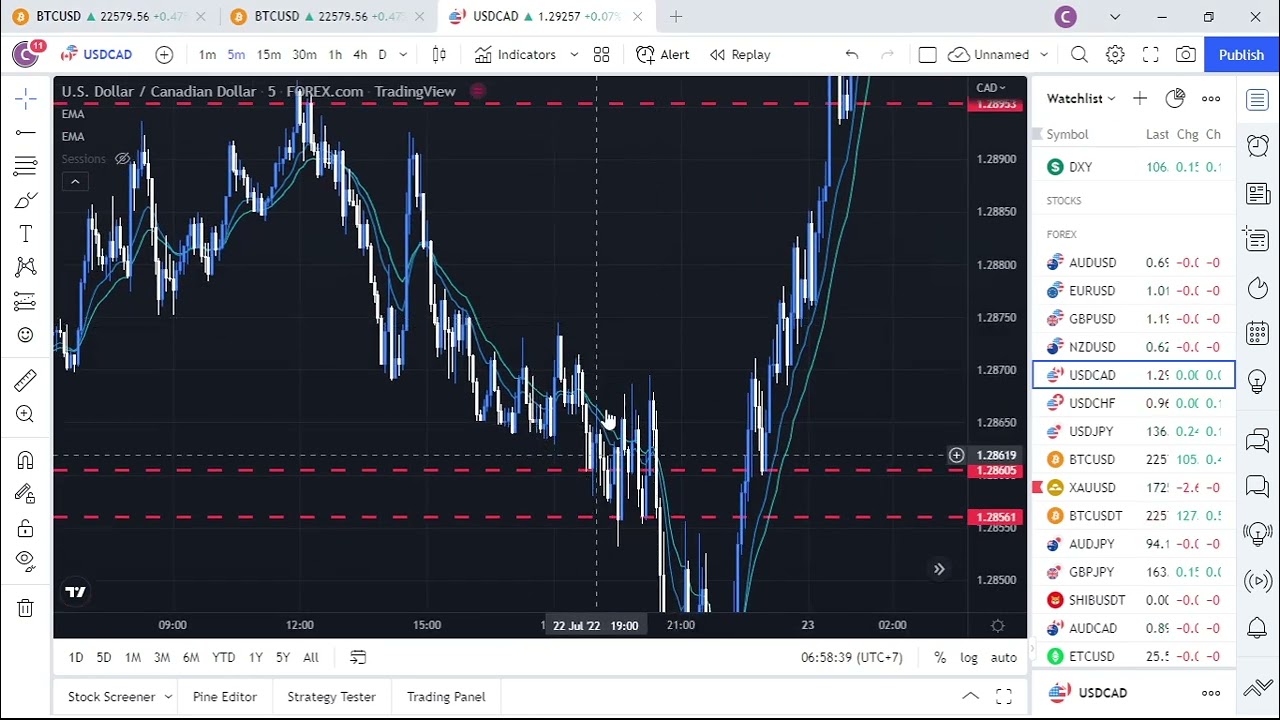1280x720 pixels.
Task: Select the 30m timeframe
Action: [304, 55]
